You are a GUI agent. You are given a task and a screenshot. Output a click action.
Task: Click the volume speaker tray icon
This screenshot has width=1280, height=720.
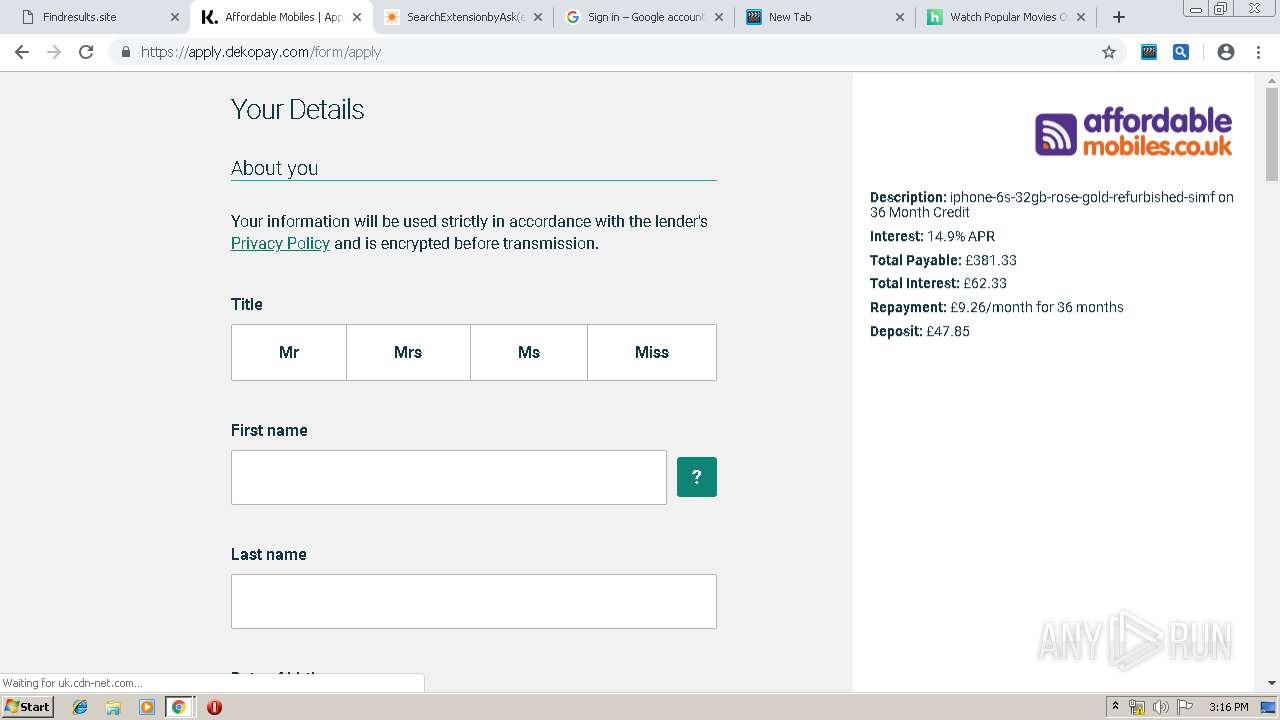pyautogui.click(x=1161, y=707)
